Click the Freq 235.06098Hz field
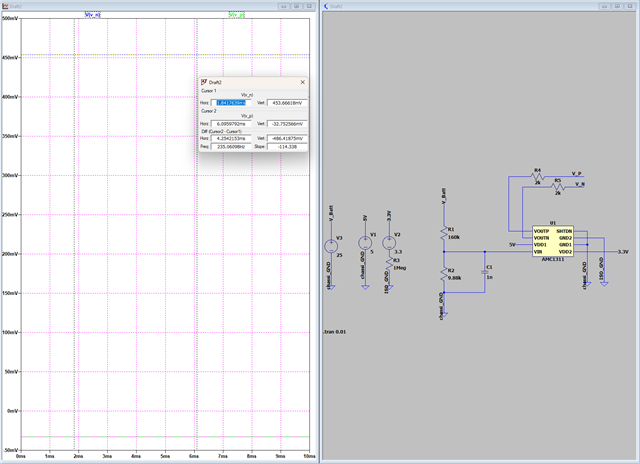Screen dimensions: 640x464 231,147
